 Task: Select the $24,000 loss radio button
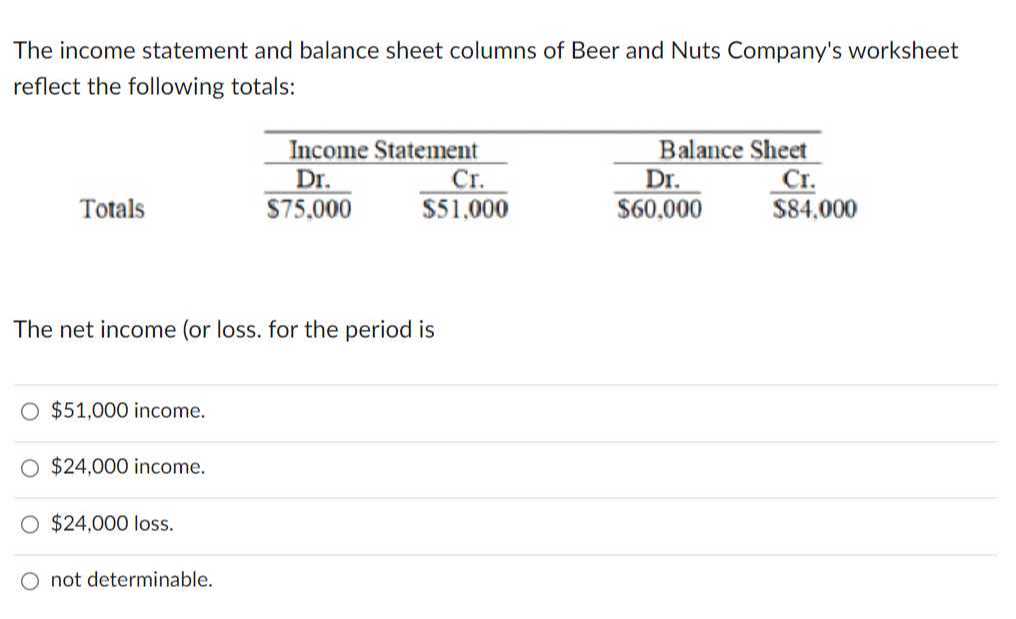coord(30,523)
